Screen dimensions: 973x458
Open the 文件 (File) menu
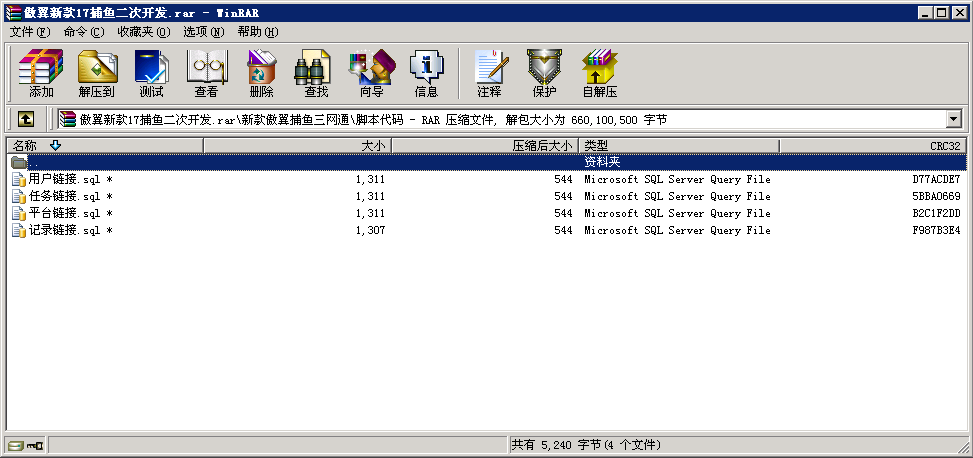[29, 32]
